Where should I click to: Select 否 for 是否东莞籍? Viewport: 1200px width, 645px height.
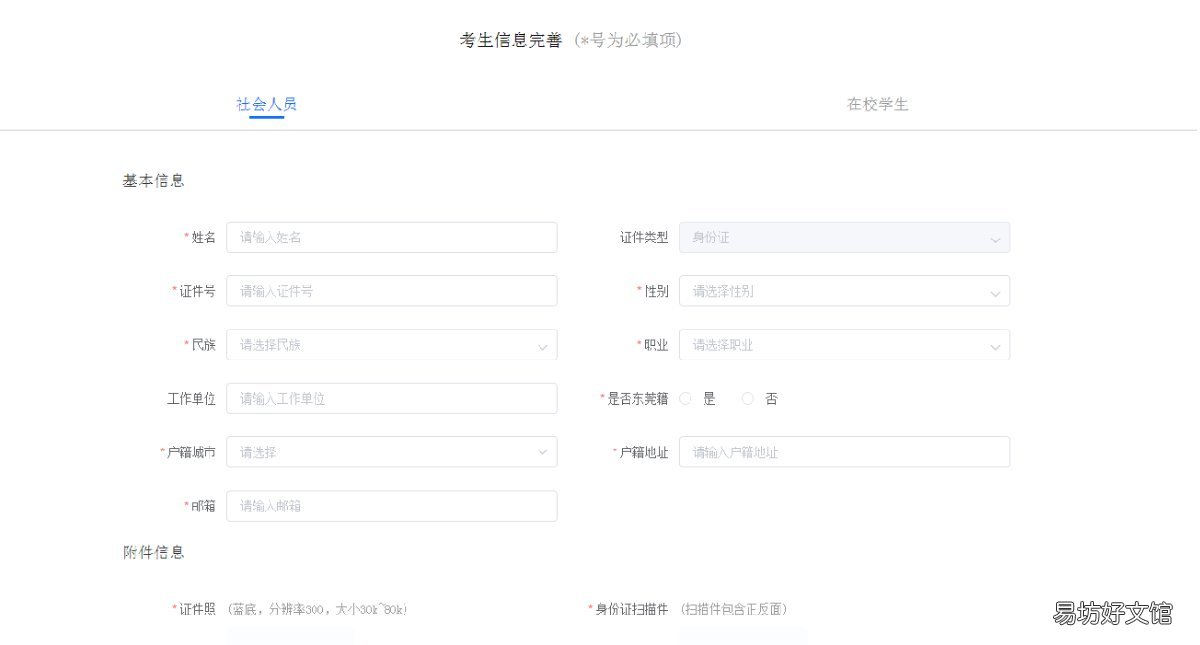pos(748,398)
